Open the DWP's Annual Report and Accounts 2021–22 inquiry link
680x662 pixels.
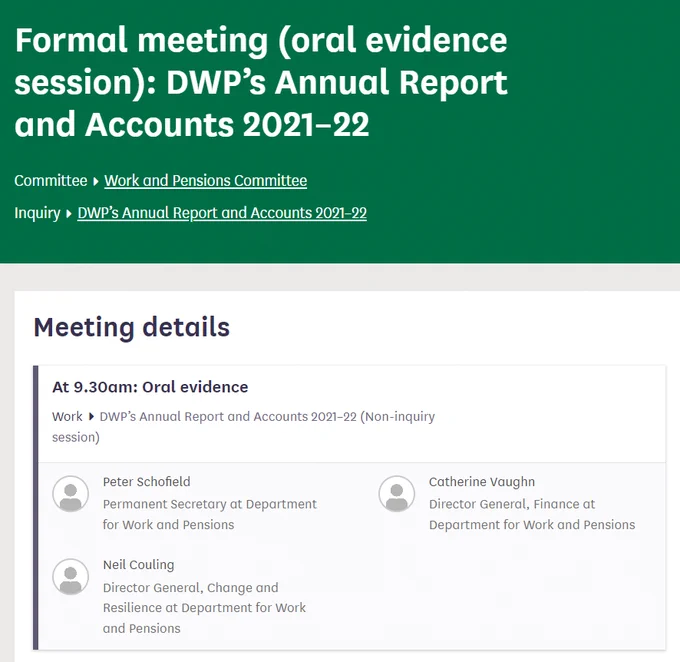(222, 213)
